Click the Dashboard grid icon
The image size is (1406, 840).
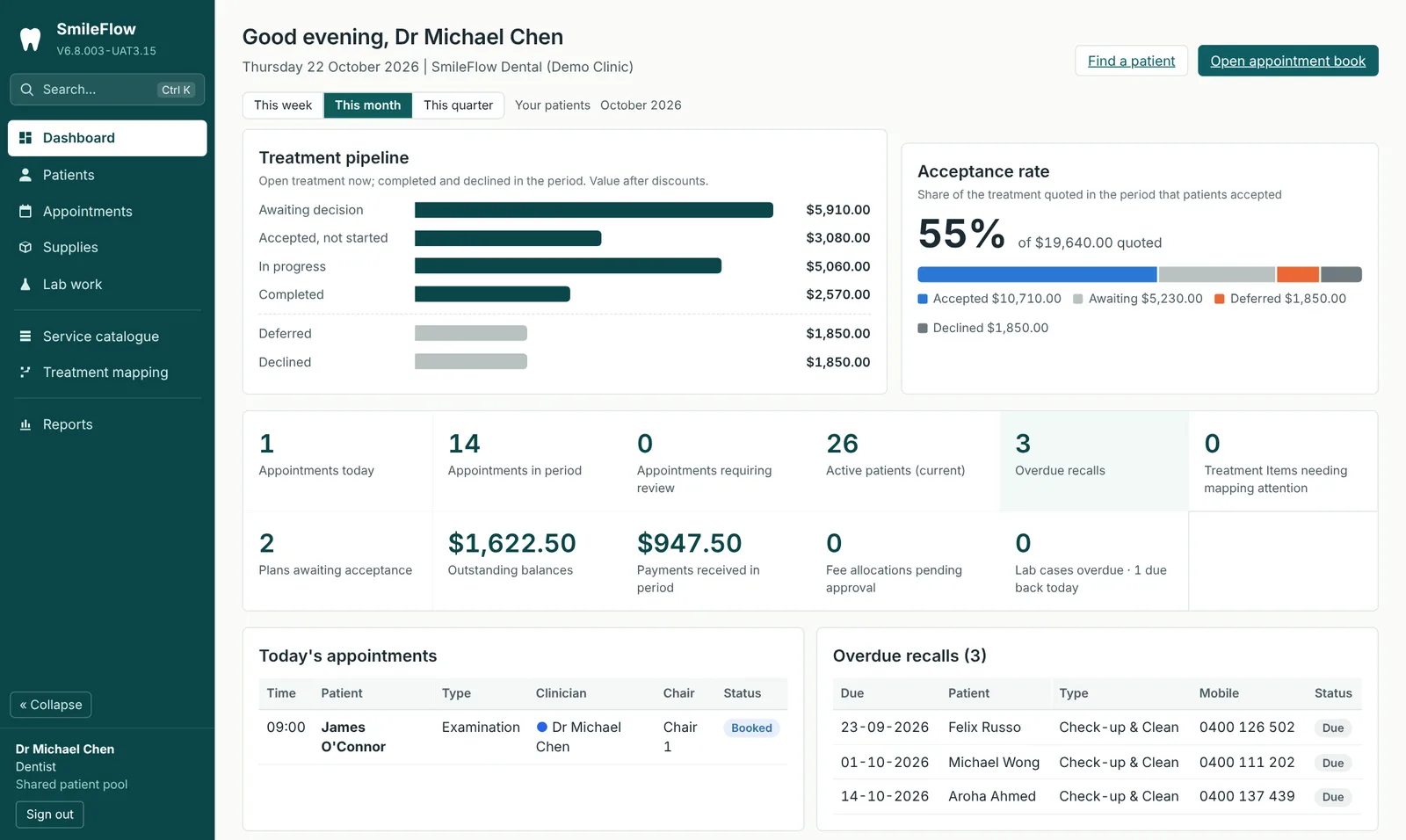[25, 138]
